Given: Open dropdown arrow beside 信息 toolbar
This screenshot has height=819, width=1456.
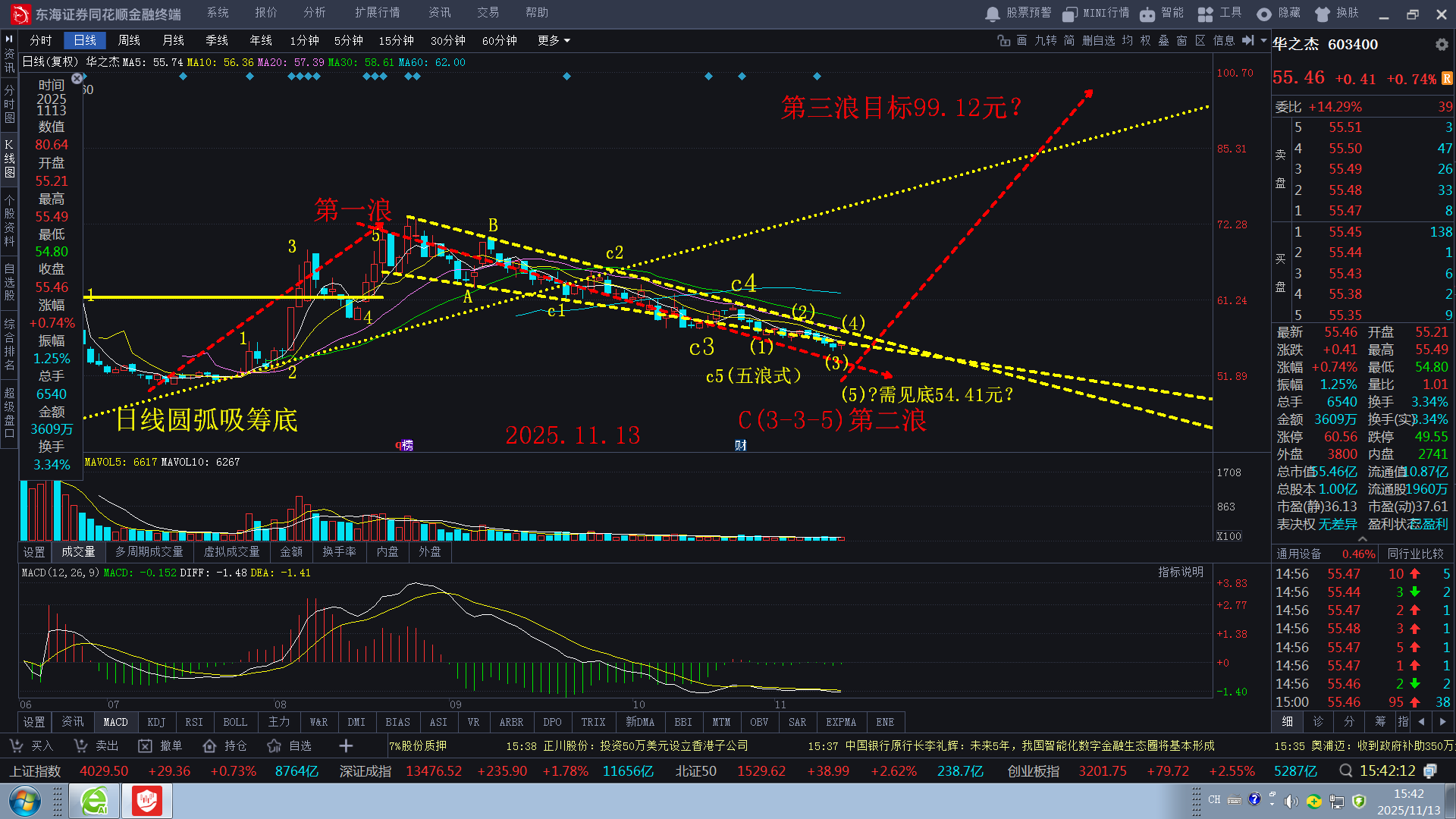Looking at the screenshot, I should pos(1264,40).
